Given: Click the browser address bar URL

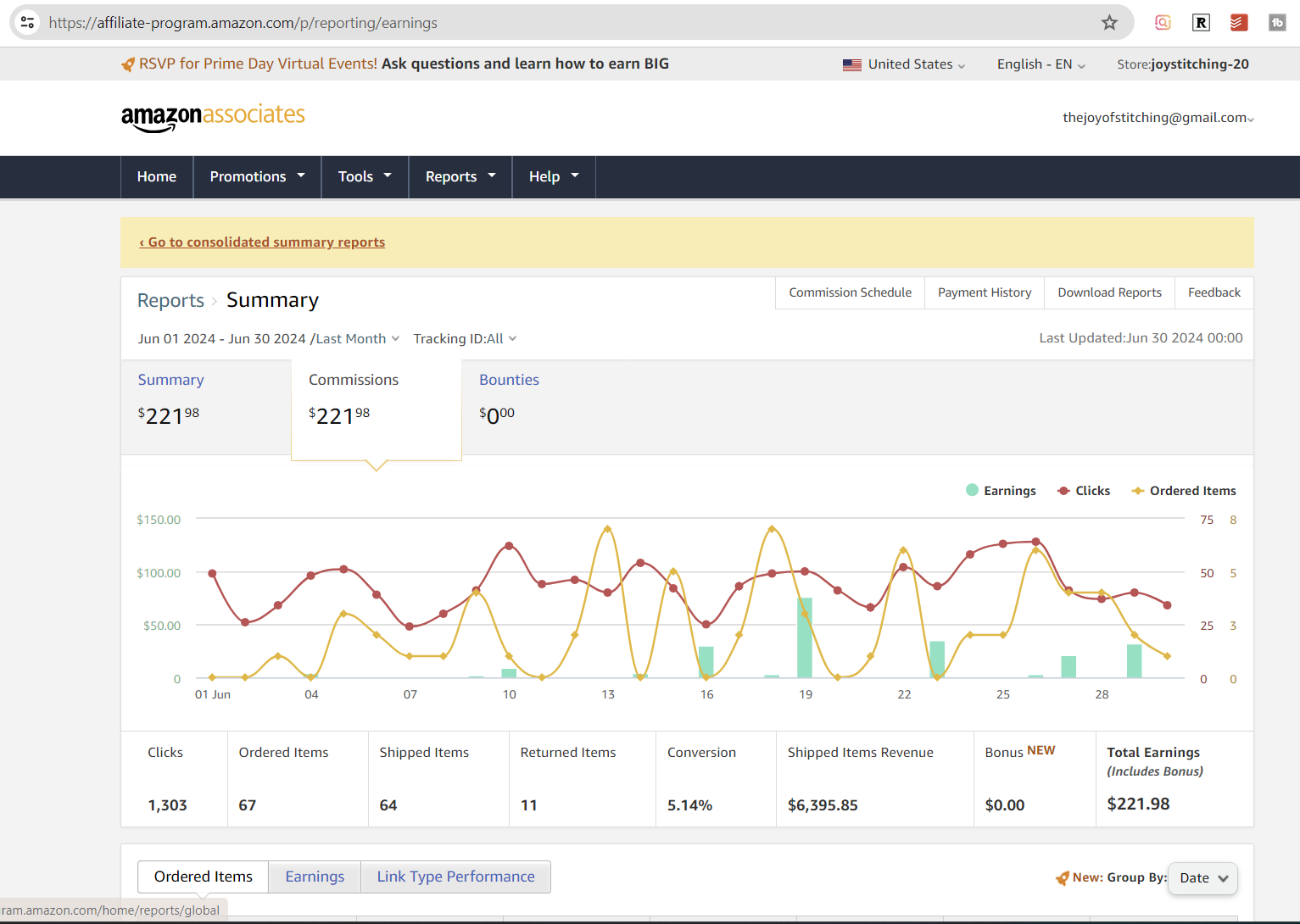Looking at the screenshot, I should click(x=243, y=23).
